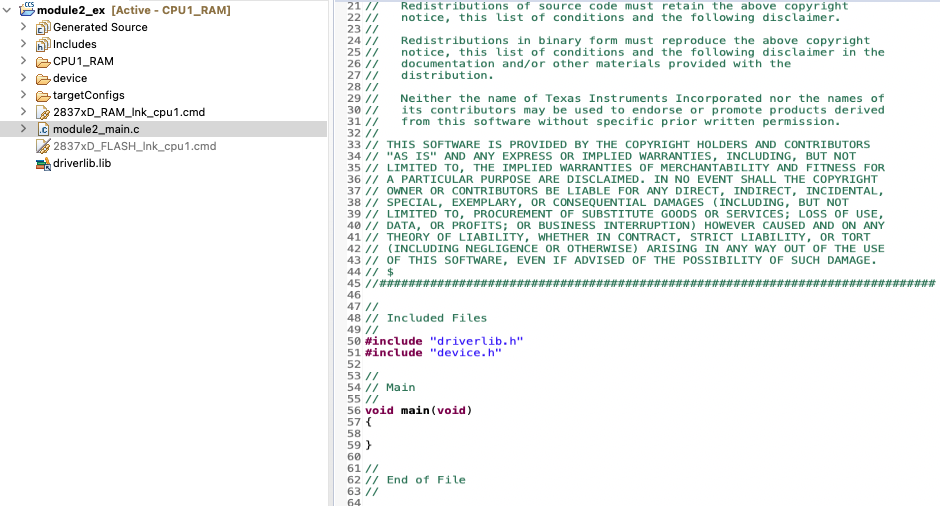Select the device folder label

pos(70,78)
